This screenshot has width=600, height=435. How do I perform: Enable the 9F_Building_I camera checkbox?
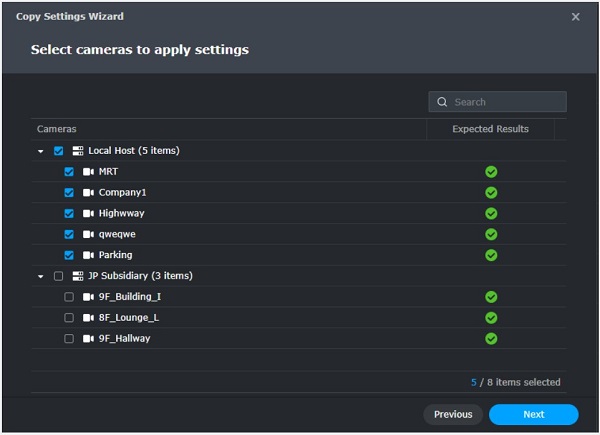click(69, 297)
